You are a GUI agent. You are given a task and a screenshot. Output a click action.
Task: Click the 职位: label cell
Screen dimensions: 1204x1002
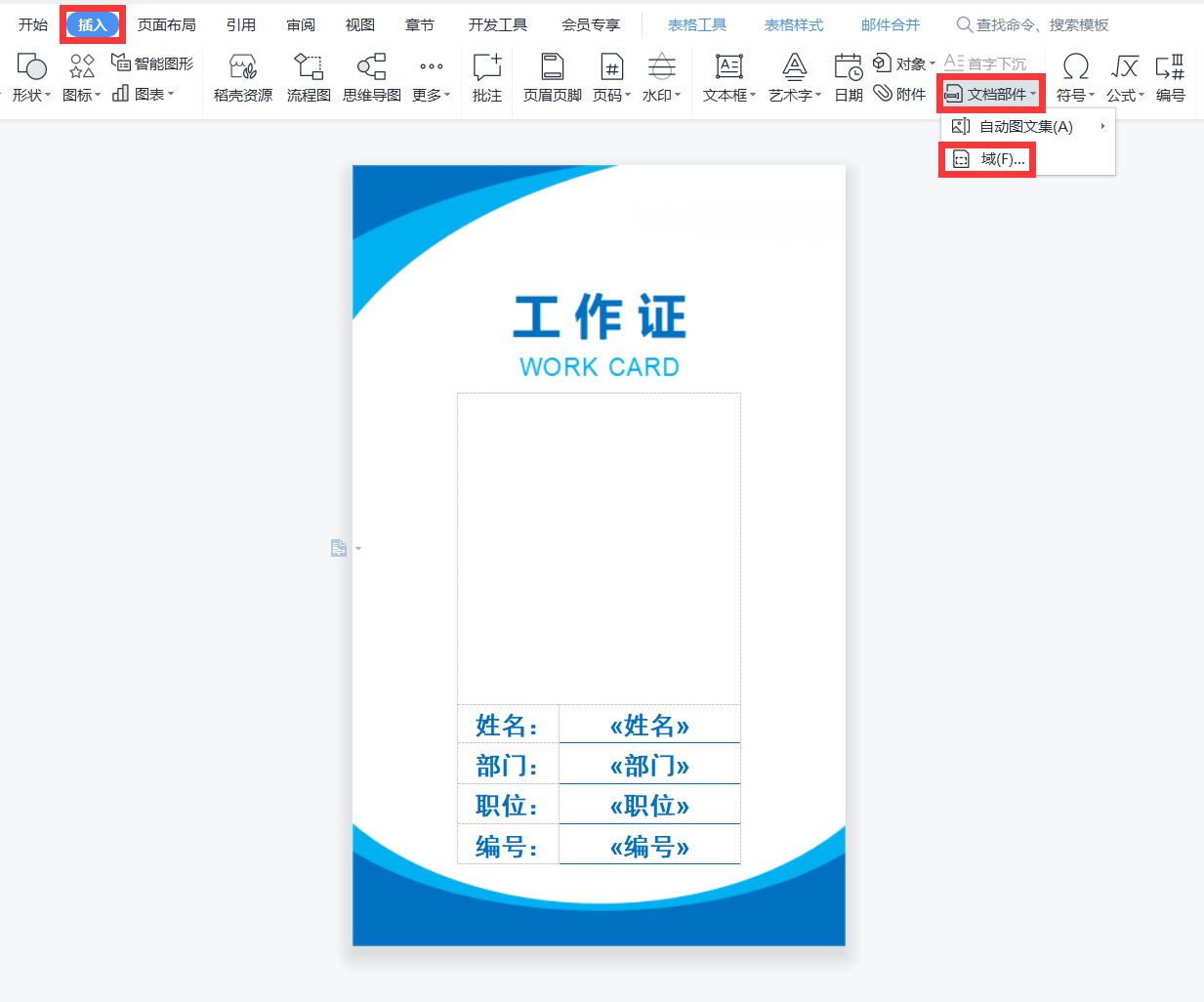click(508, 805)
